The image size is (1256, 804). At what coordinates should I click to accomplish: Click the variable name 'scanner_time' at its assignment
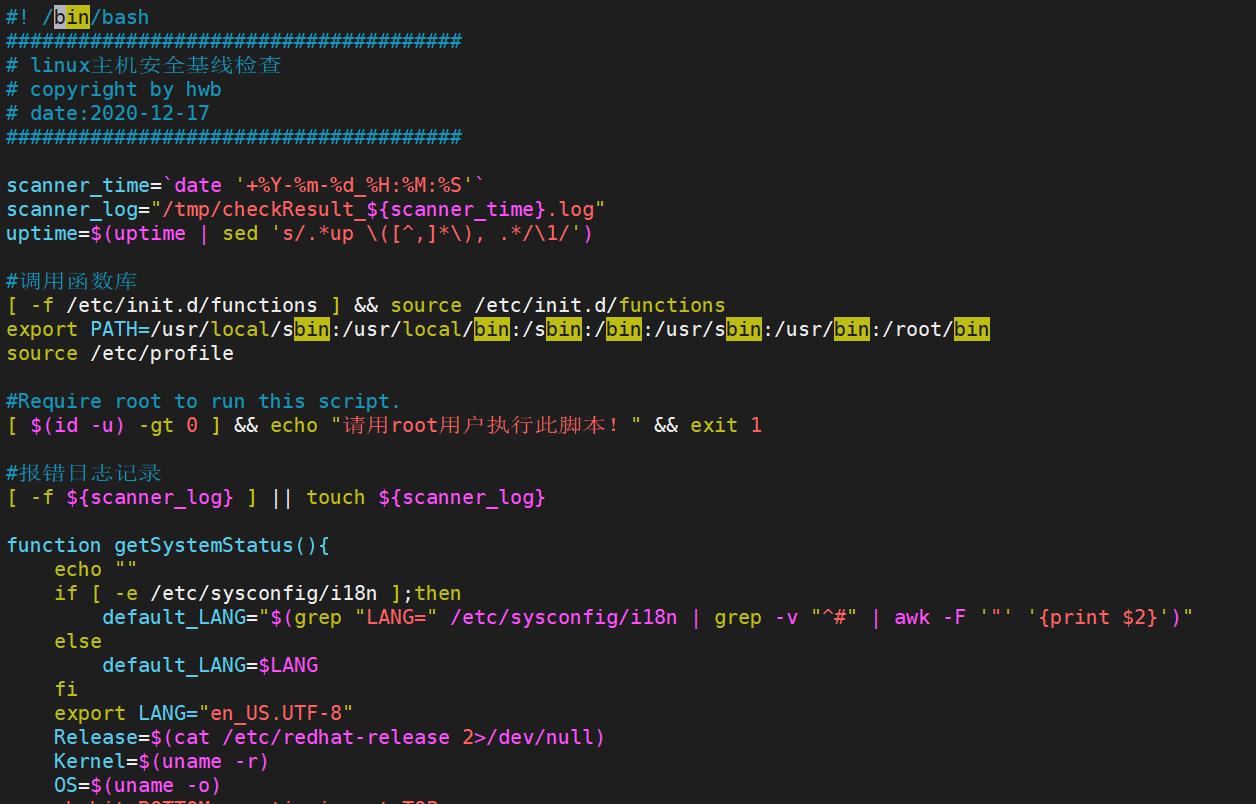point(78,185)
